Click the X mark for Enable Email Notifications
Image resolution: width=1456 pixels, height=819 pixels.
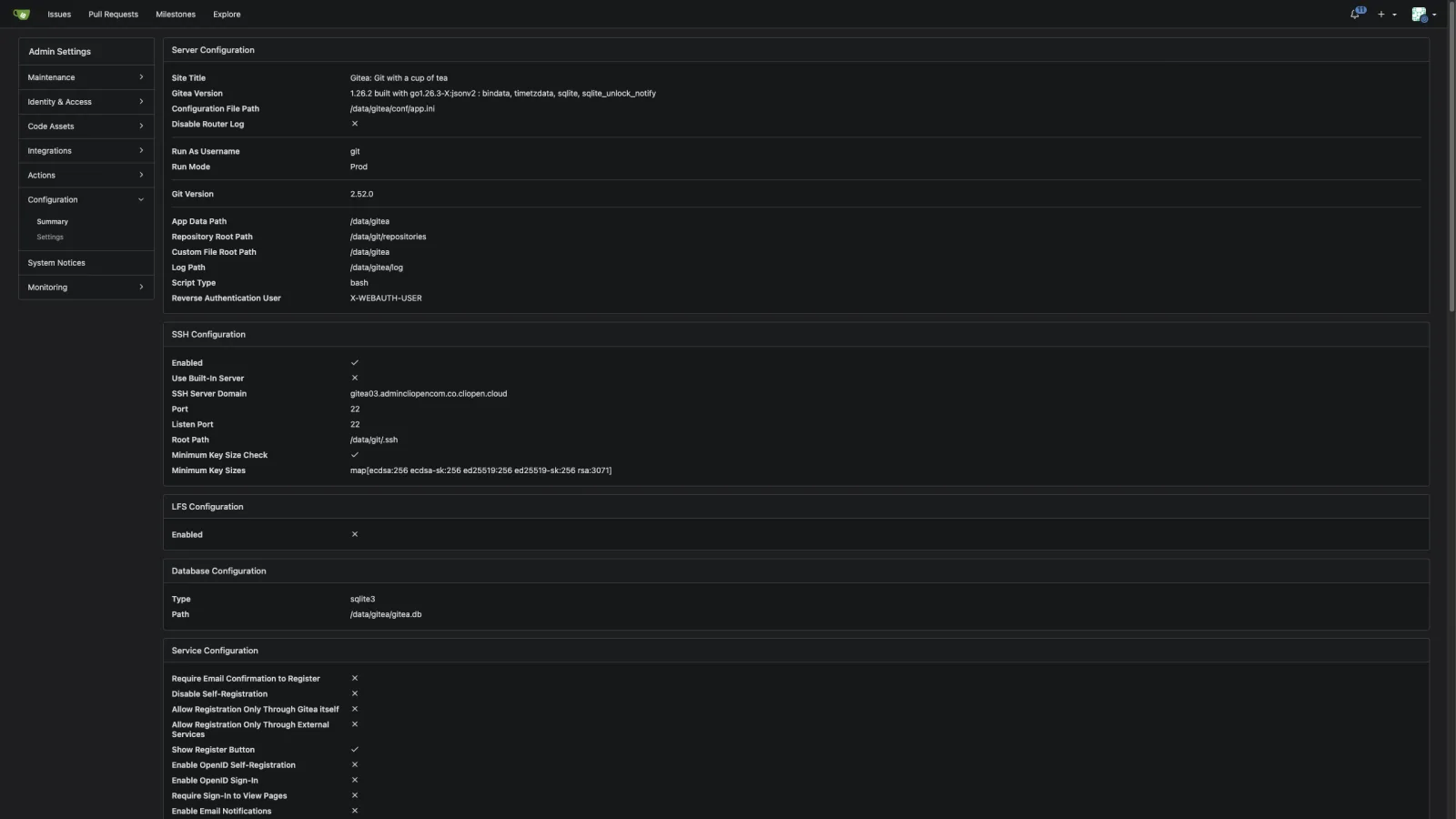click(355, 811)
